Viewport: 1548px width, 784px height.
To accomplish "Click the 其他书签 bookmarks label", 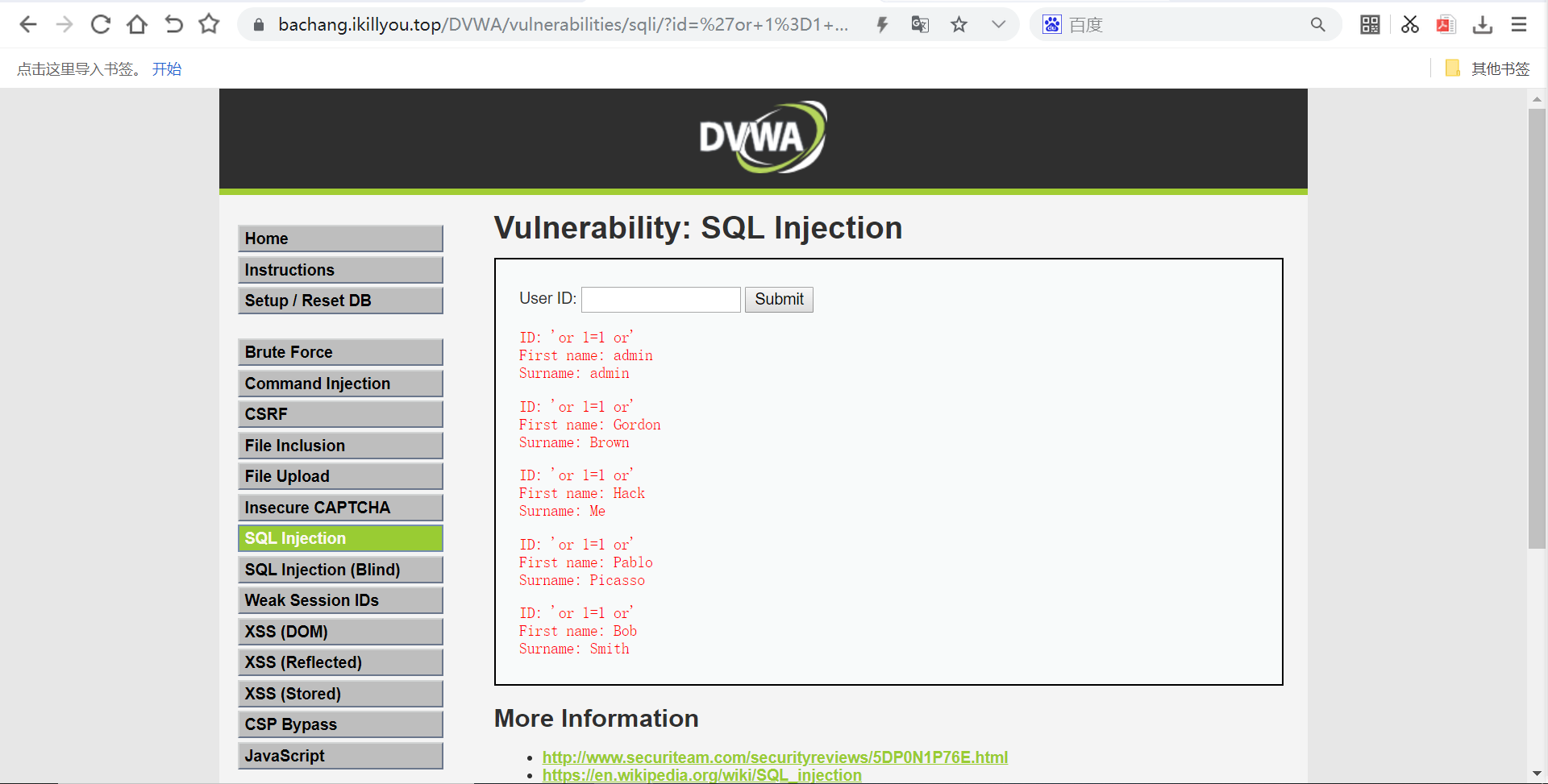I will tap(1500, 69).
